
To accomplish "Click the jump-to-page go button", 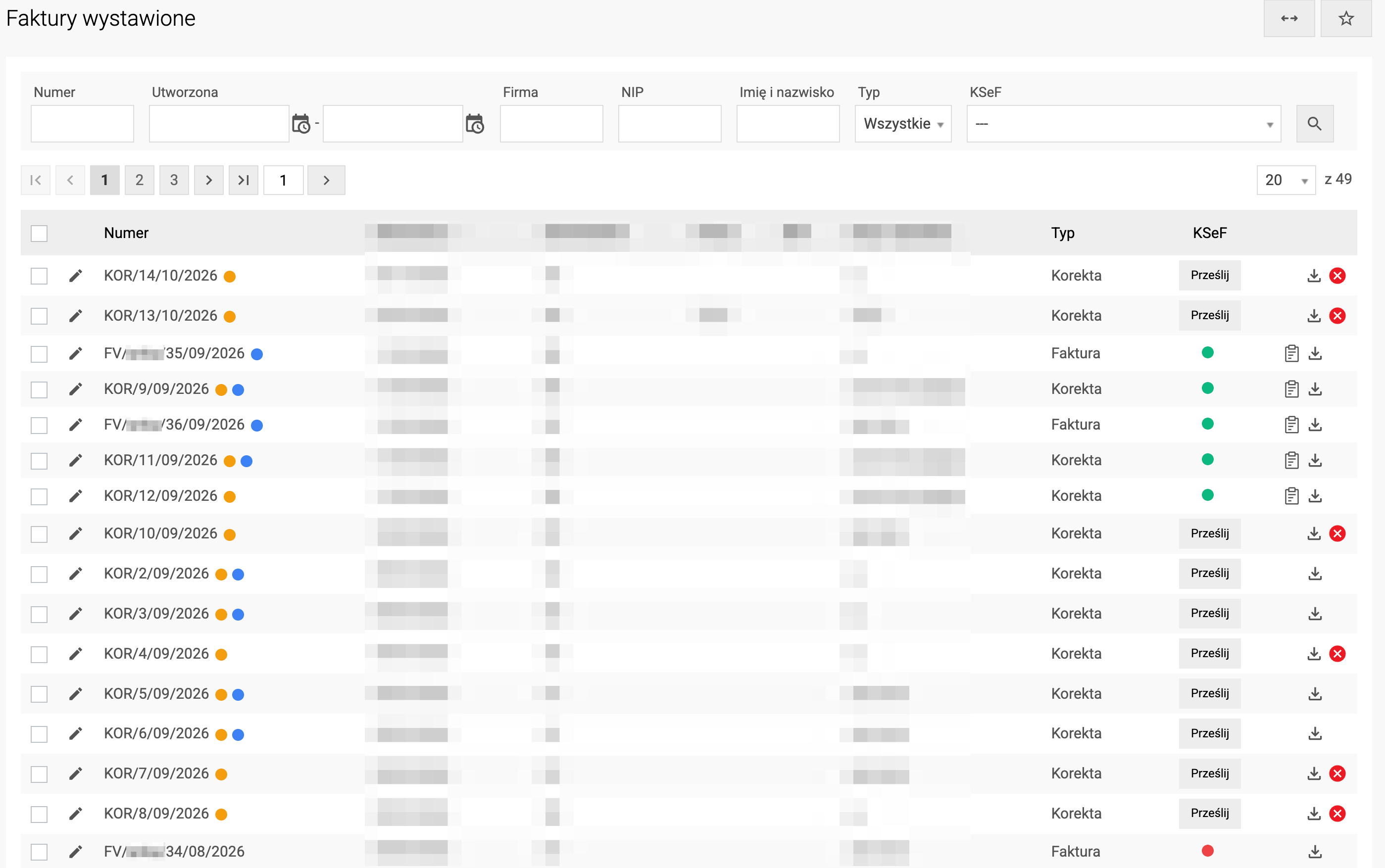I will point(326,180).
